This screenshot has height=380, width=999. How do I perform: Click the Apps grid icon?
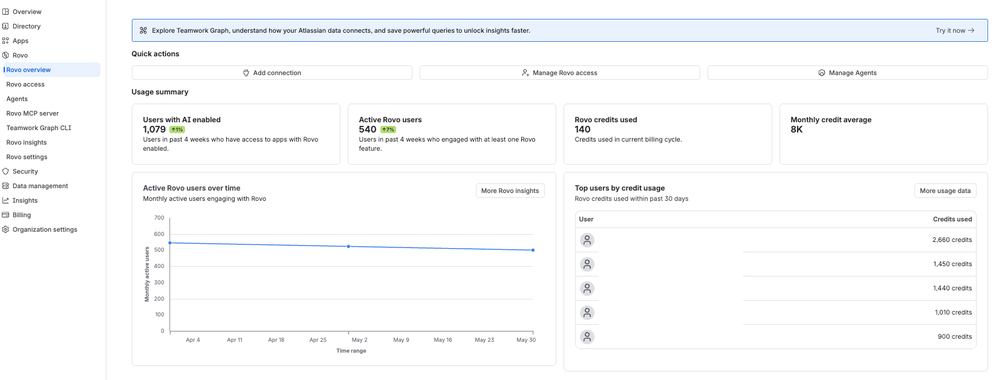(x=6, y=41)
